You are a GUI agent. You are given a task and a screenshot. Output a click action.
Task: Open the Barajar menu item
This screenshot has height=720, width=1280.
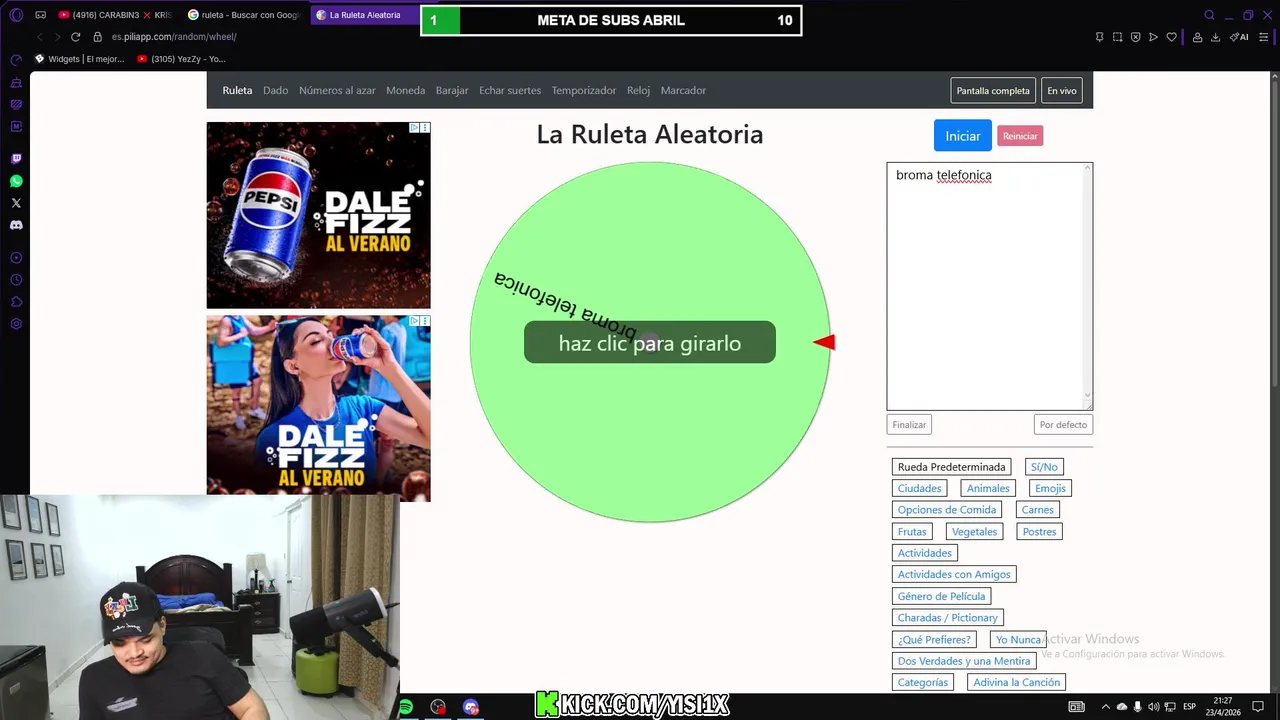click(452, 90)
